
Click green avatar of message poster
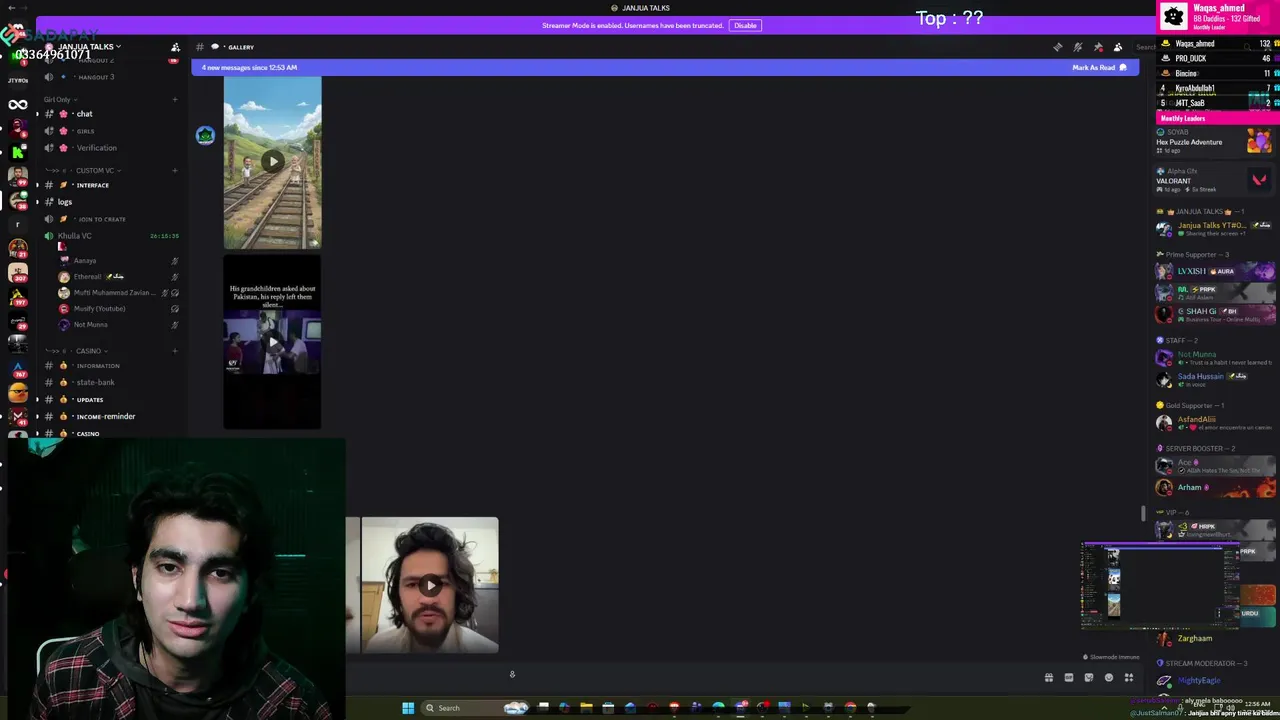205,135
